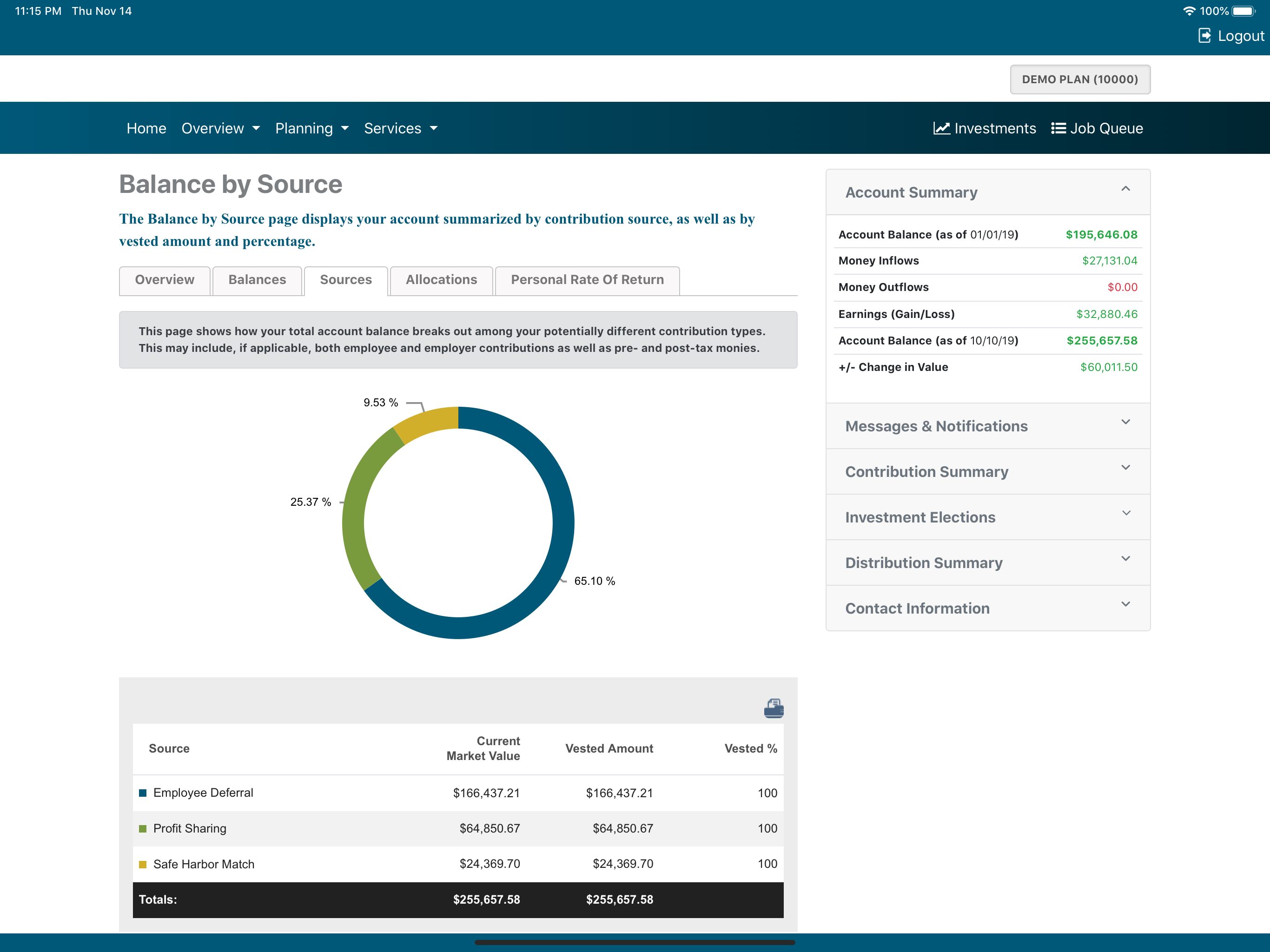Viewport: 1270px width, 952px height.
Task: Expand the Investment Elections section
Action: 987,517
